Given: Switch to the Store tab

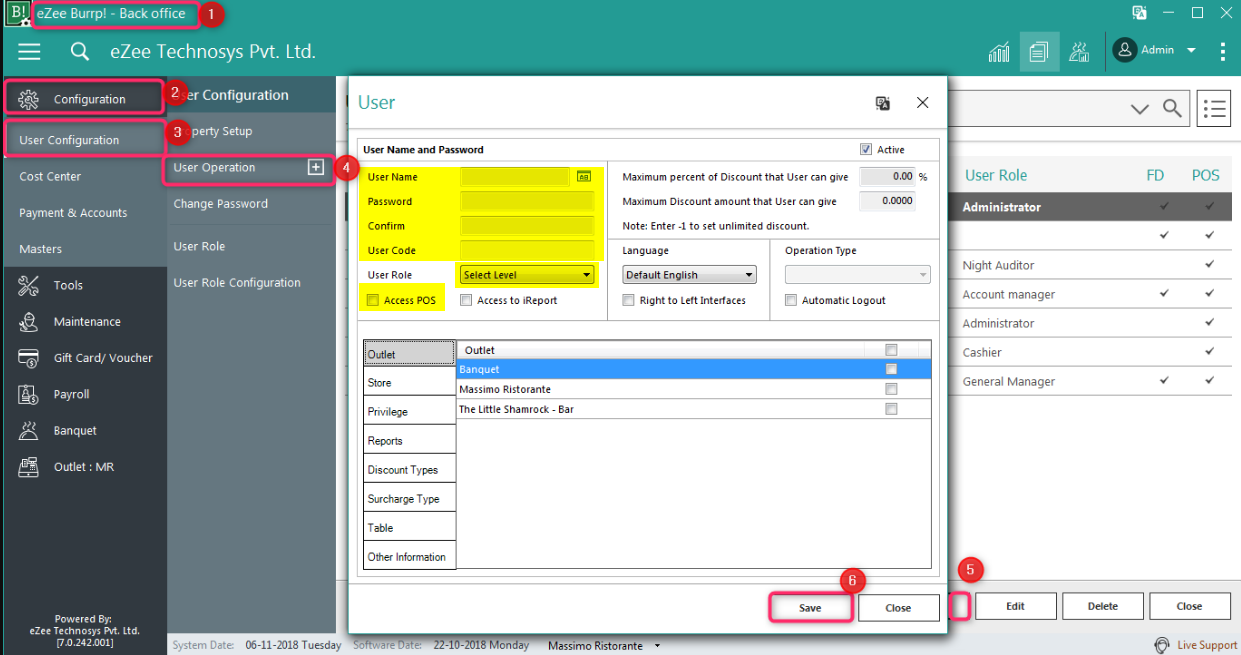Looking at the screenshot, I should [x=409, y=383].
